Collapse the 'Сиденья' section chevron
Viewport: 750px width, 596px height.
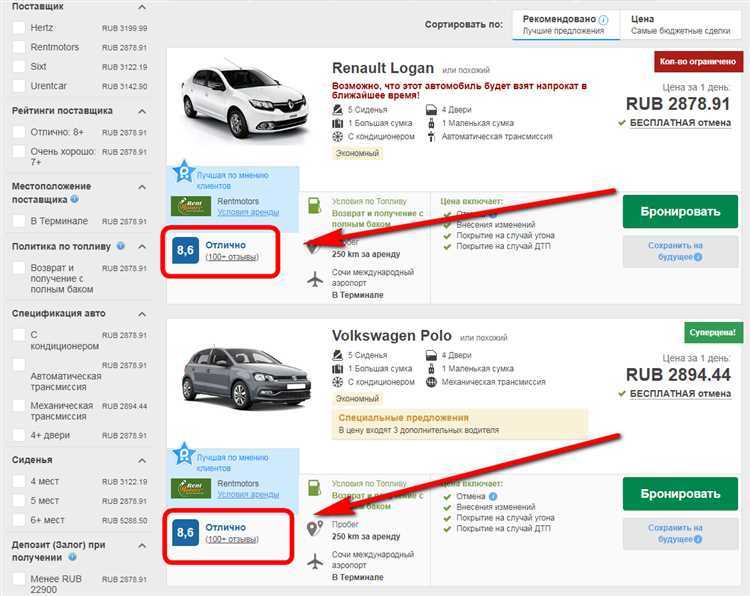click(142, 461)
